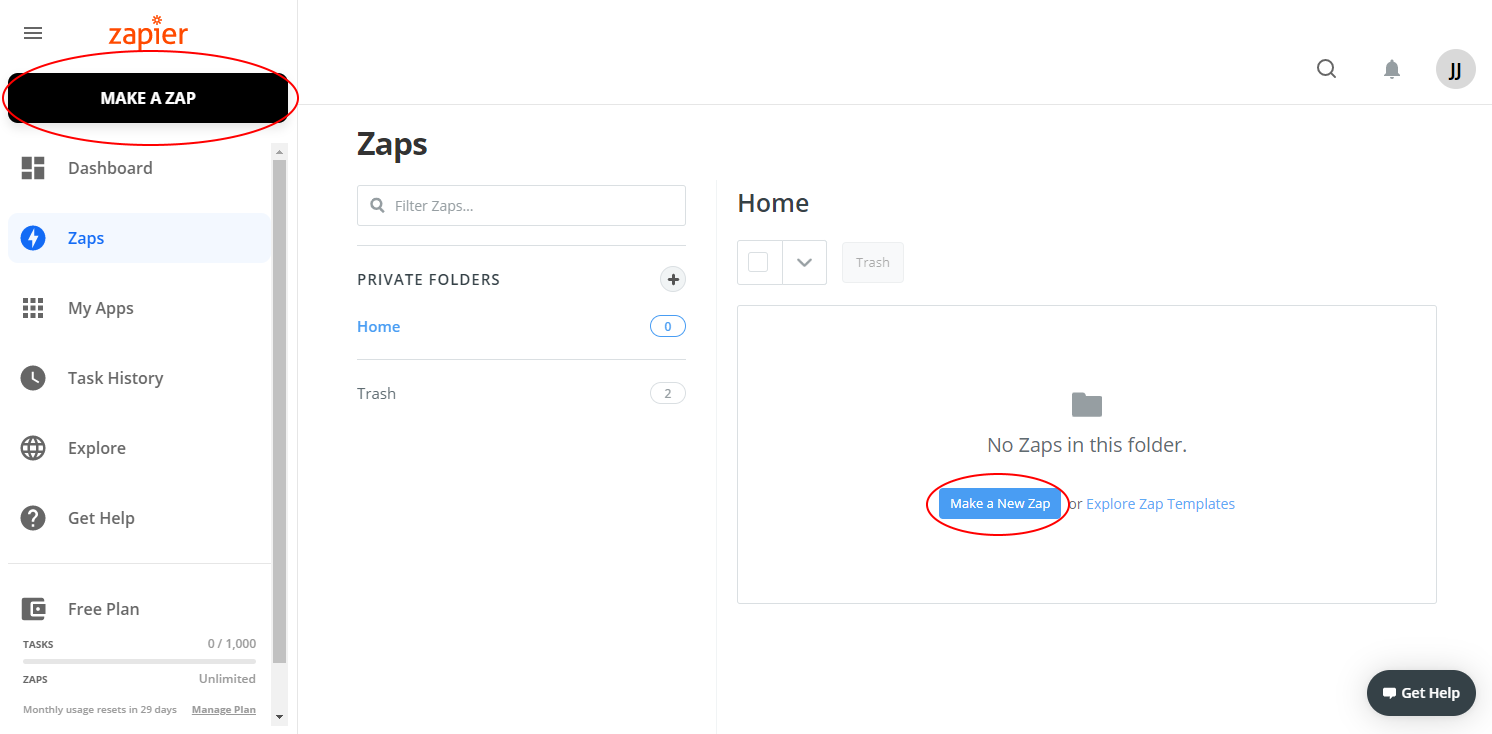Click the Dashboard grid icon
1492x734 pixels.
(33, 168)
